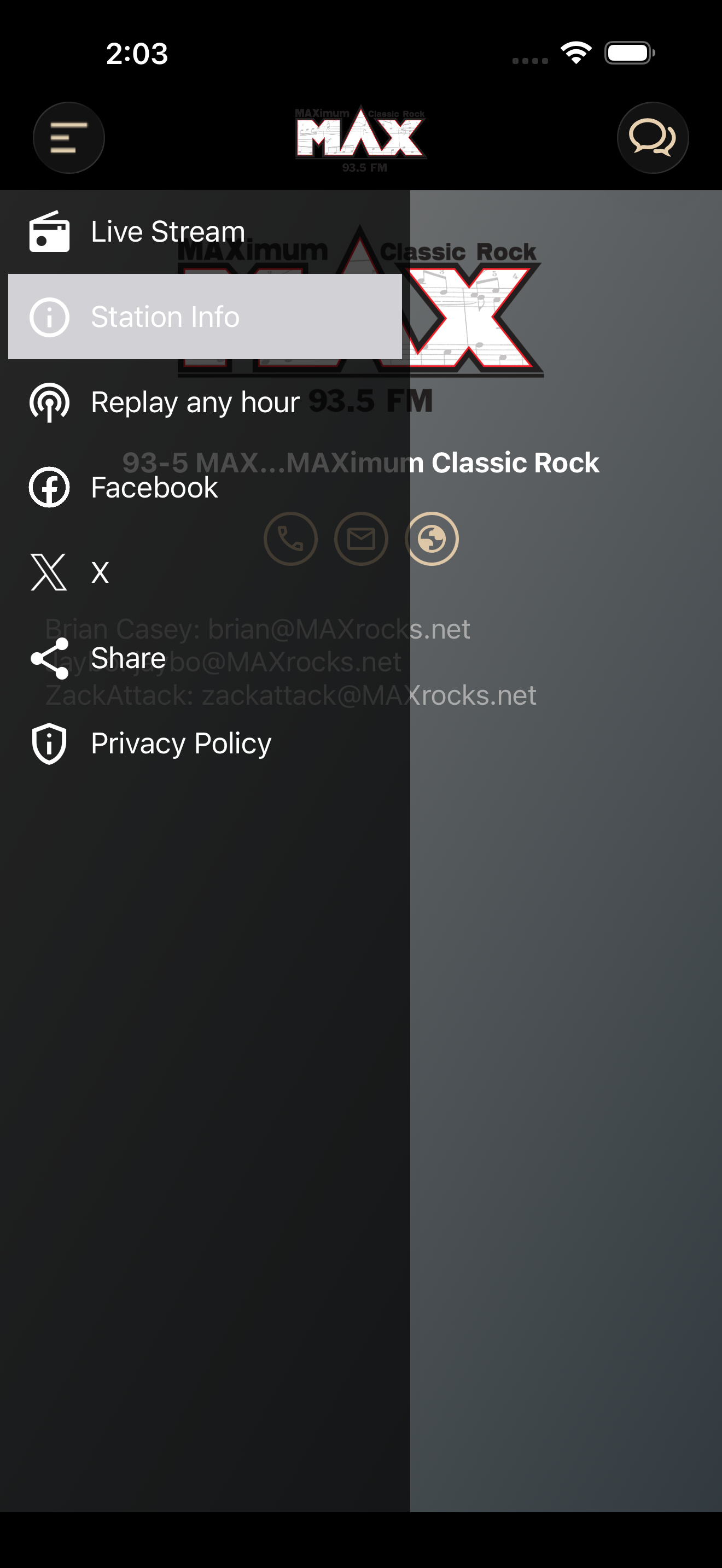This screenshot has width=722, height=1568.
Task: Tap the X logo icon
Action: [49, 572]
